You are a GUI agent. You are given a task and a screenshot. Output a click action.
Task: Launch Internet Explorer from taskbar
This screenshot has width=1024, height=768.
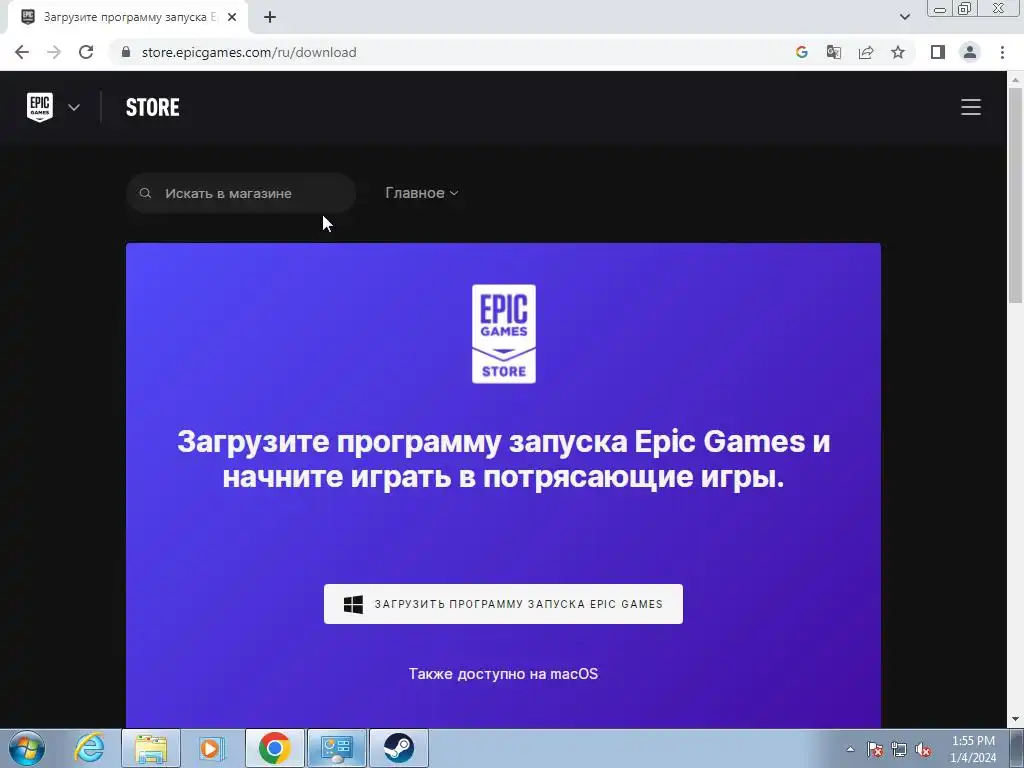coord(89,748)
